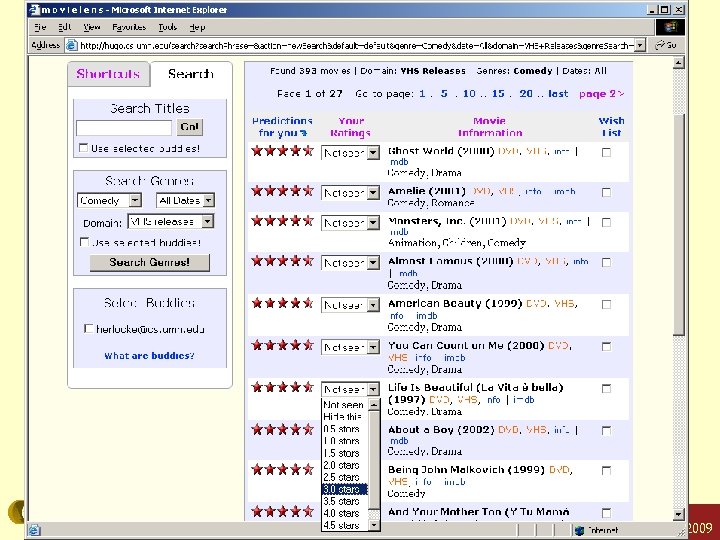Click the Ghost World predicted star rating
Screen dimensions: 720x540
point(282,151)
